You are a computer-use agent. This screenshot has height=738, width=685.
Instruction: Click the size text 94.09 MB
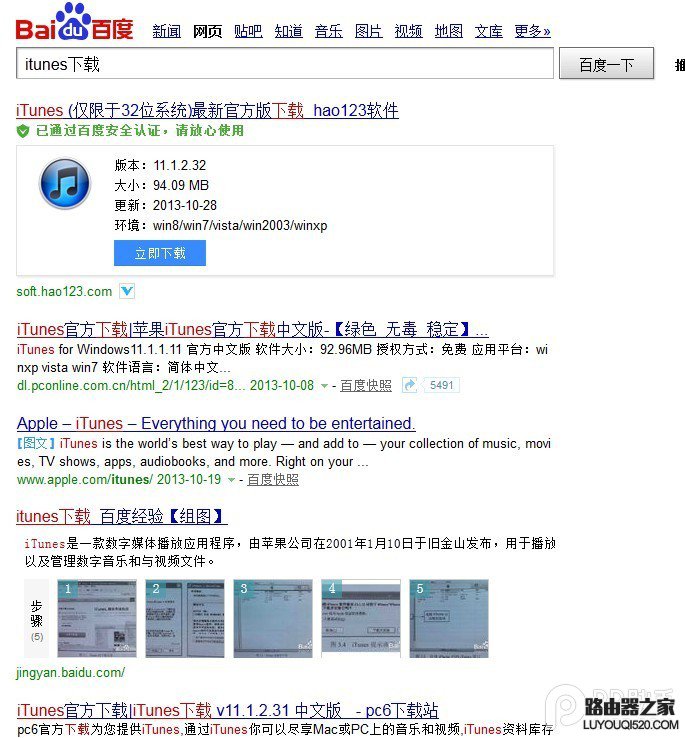pyautogui.click(x=181, y=185)
